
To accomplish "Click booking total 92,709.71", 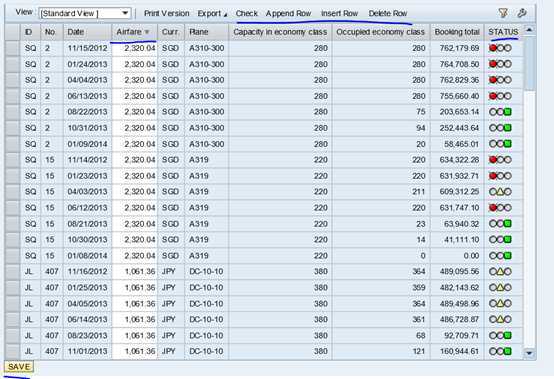I will pos(462,335).
